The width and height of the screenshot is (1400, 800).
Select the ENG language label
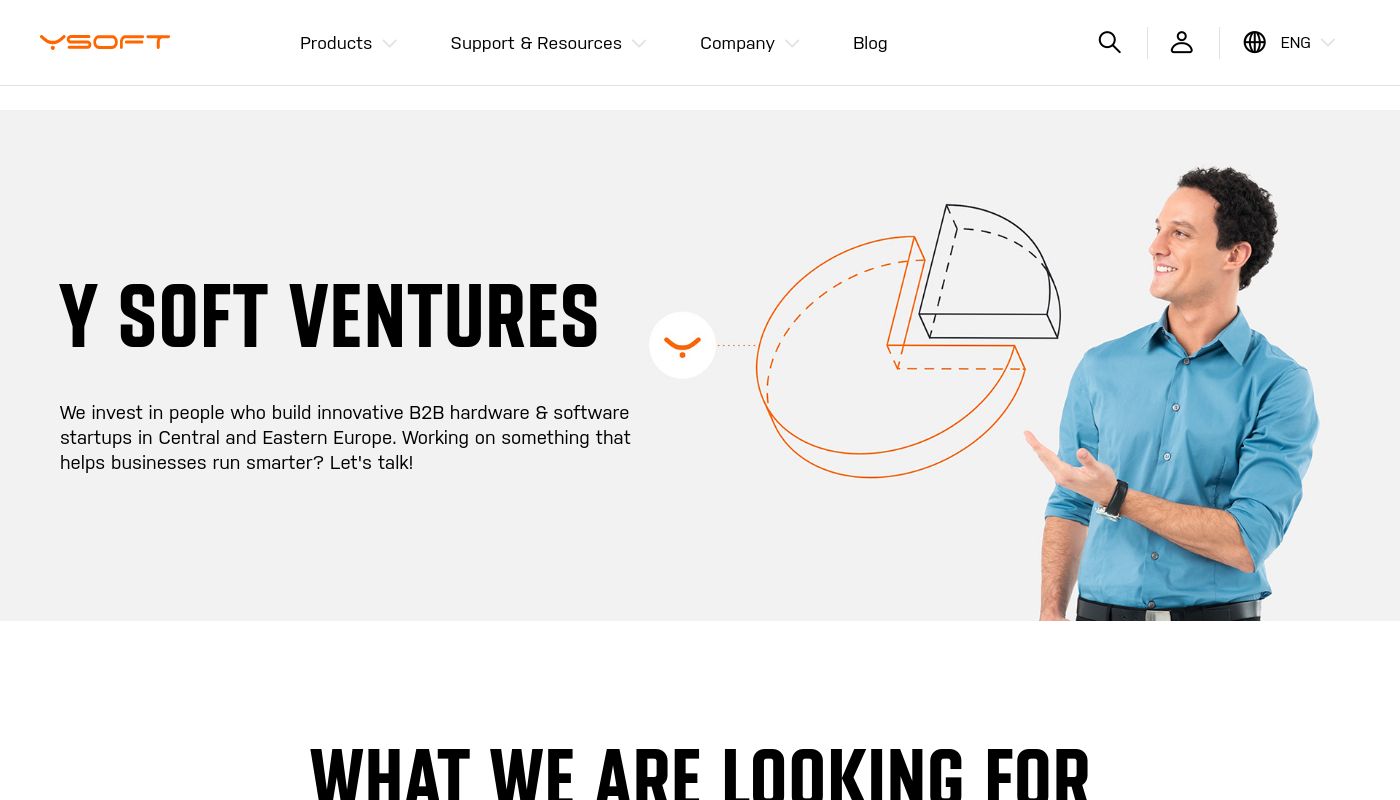(x=1295, y=43)
